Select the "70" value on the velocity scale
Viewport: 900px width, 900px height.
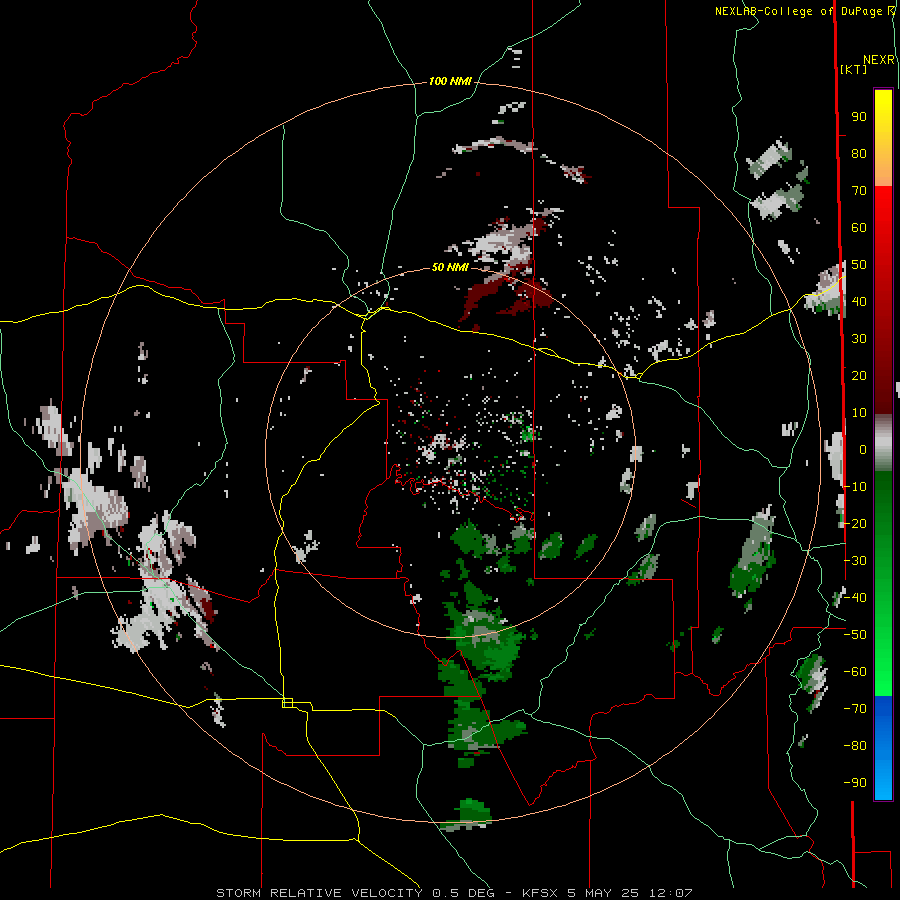[859, 191]
